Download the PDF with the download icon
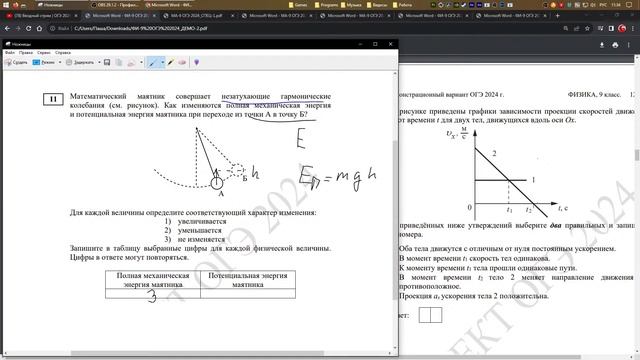The image size is (640, 360). click(x=602, y=45)
